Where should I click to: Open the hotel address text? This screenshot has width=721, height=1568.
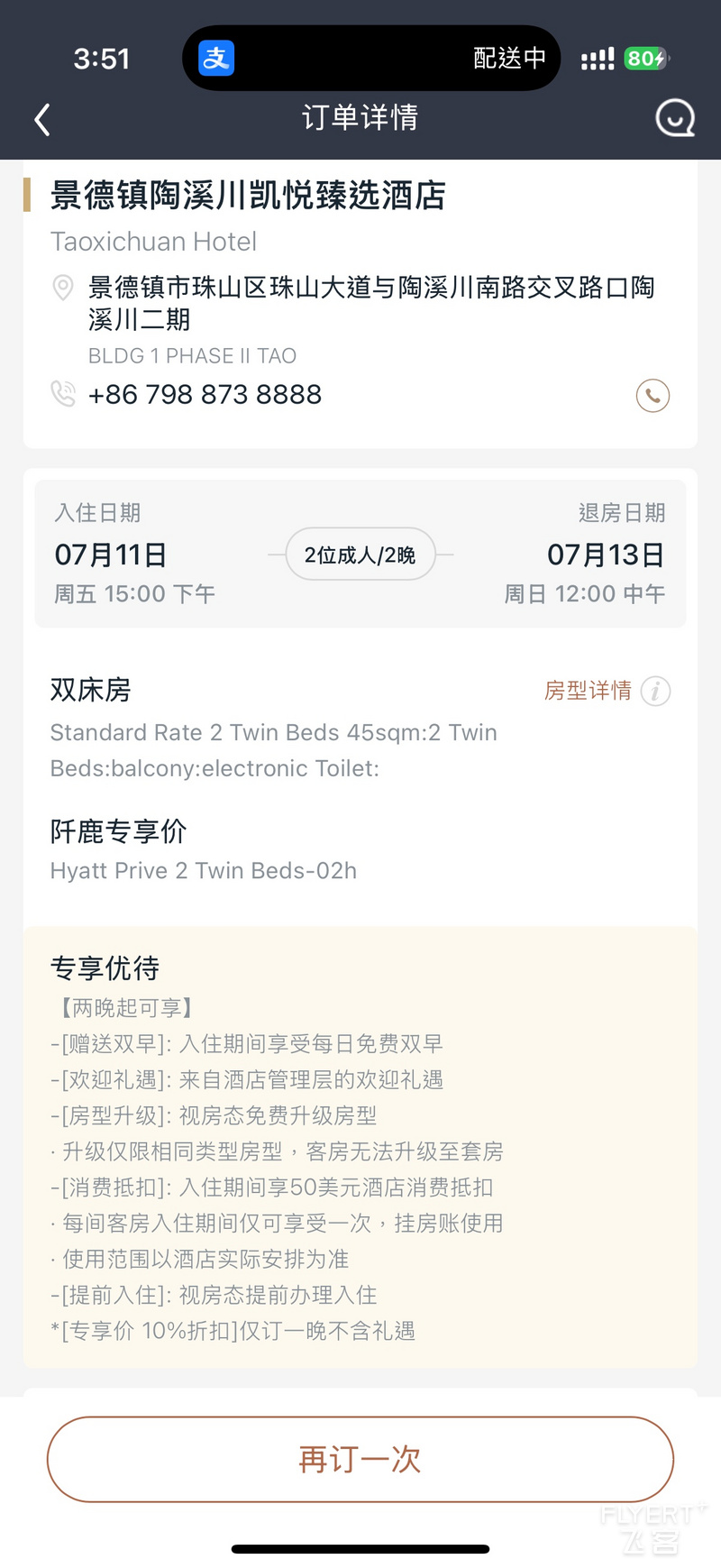371,303
